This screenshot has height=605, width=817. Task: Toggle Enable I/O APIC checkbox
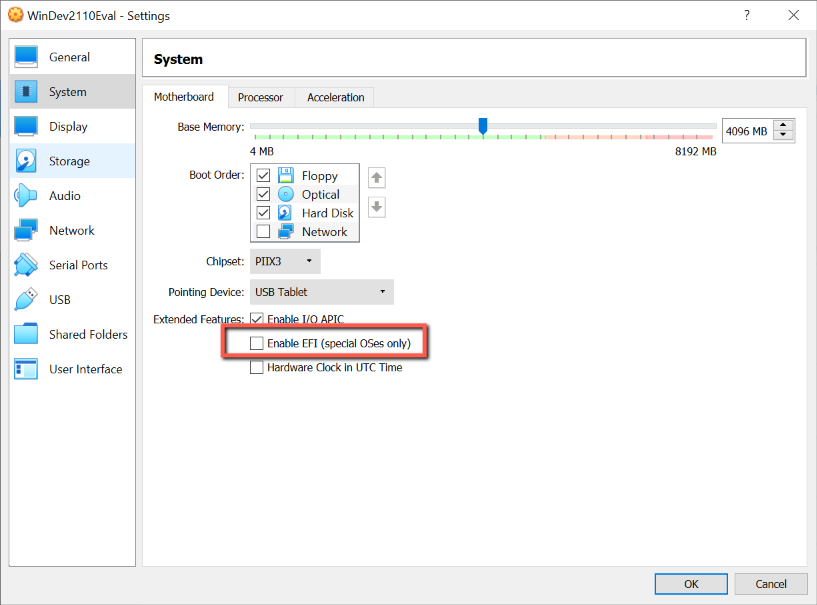click(x=256, y=318)
